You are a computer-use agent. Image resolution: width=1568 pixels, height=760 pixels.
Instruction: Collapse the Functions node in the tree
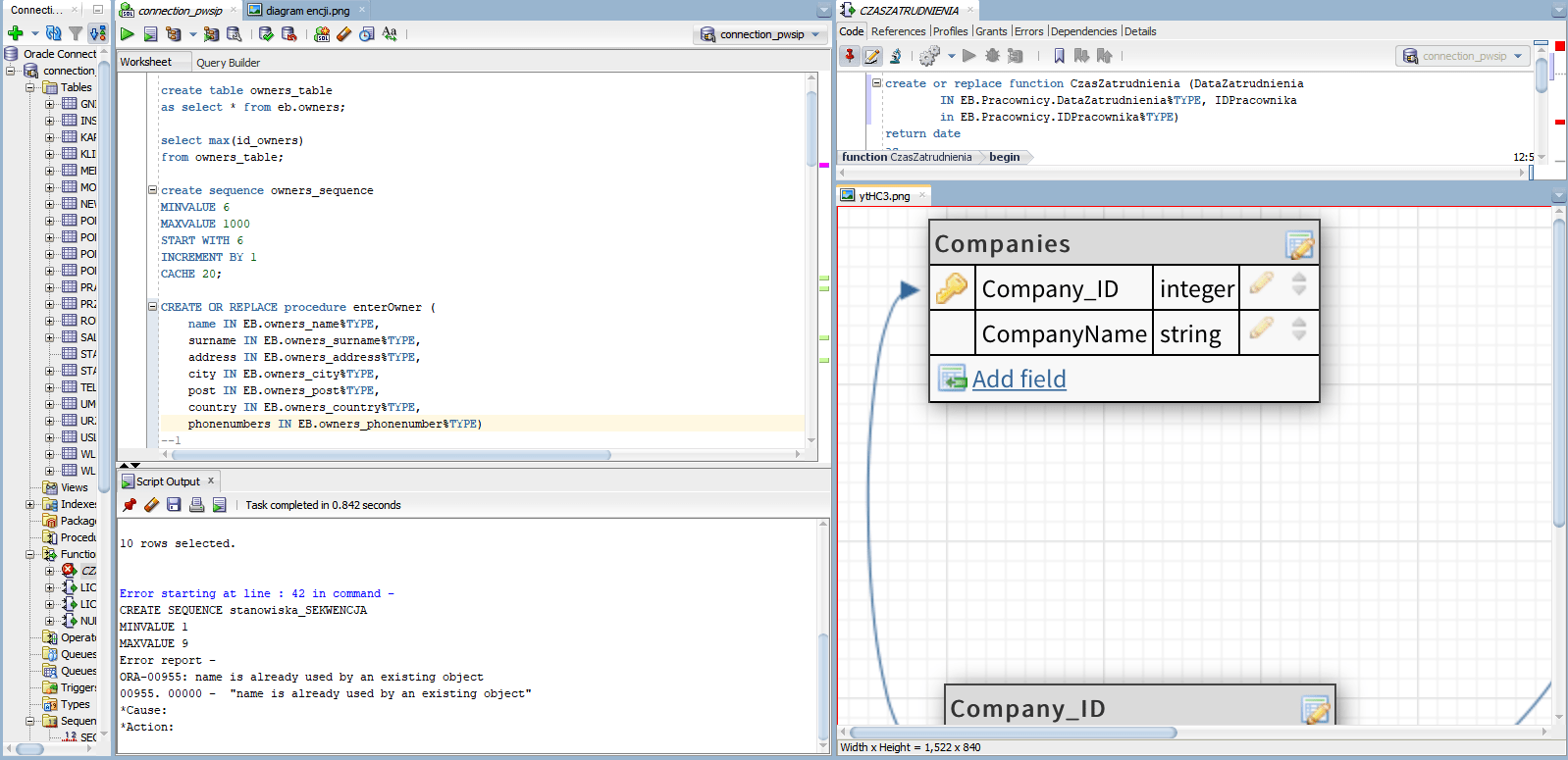(x=29, y=554)
